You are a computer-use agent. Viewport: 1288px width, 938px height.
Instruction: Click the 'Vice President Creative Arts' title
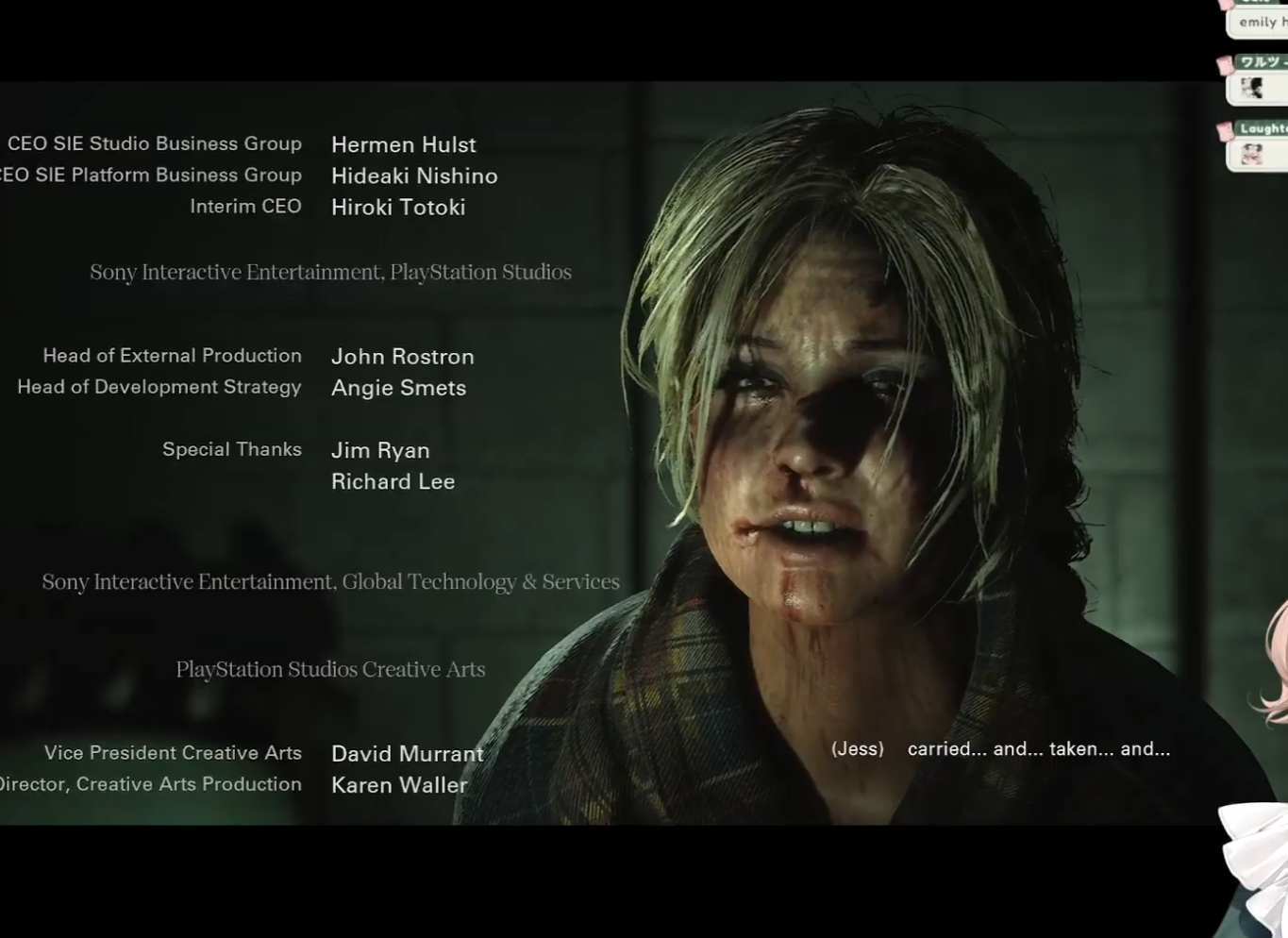coord(173,753)
